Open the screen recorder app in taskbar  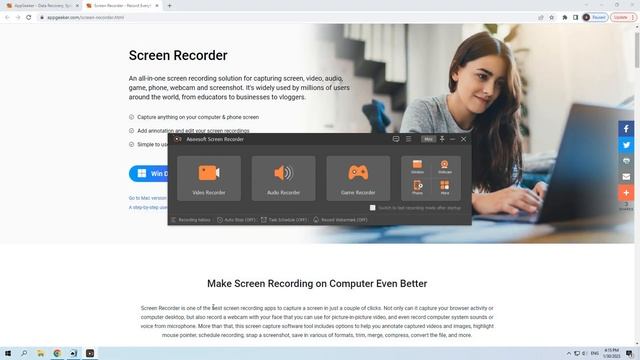pyautogui.click(x=90, y=353)
